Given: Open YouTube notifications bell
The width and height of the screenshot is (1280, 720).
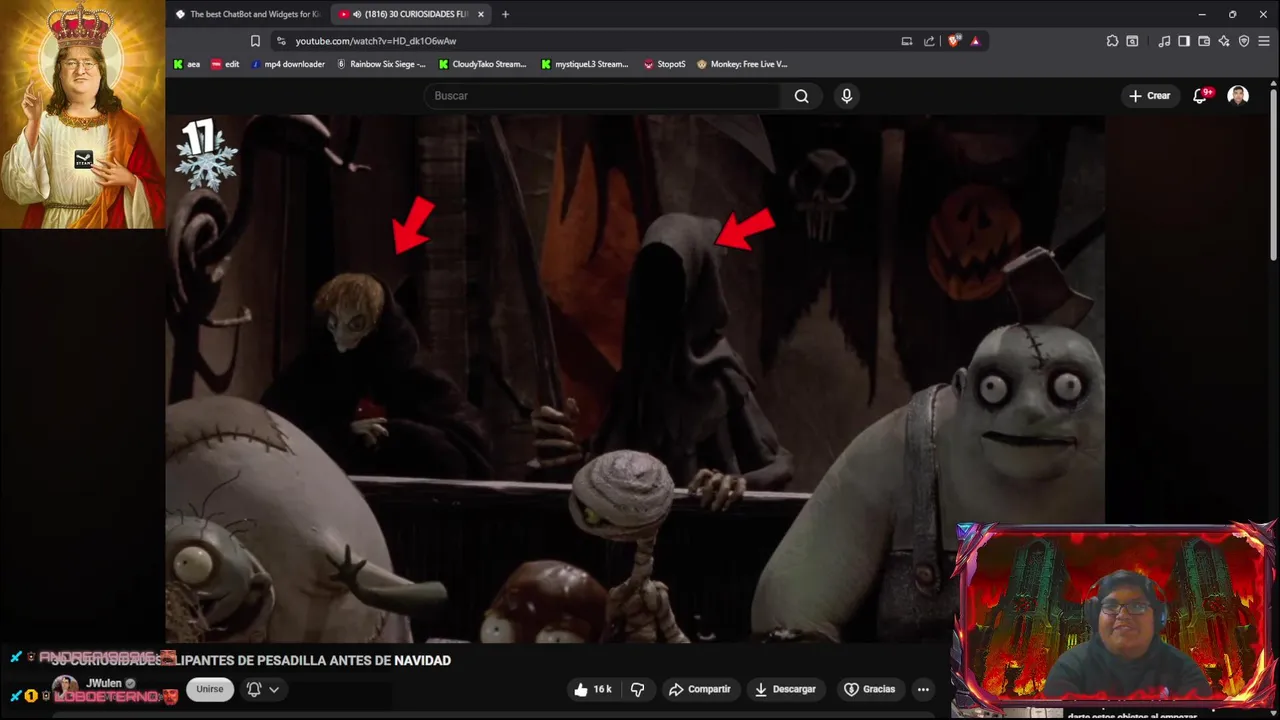Looking at the screenshot, I should click(1200, 96).
